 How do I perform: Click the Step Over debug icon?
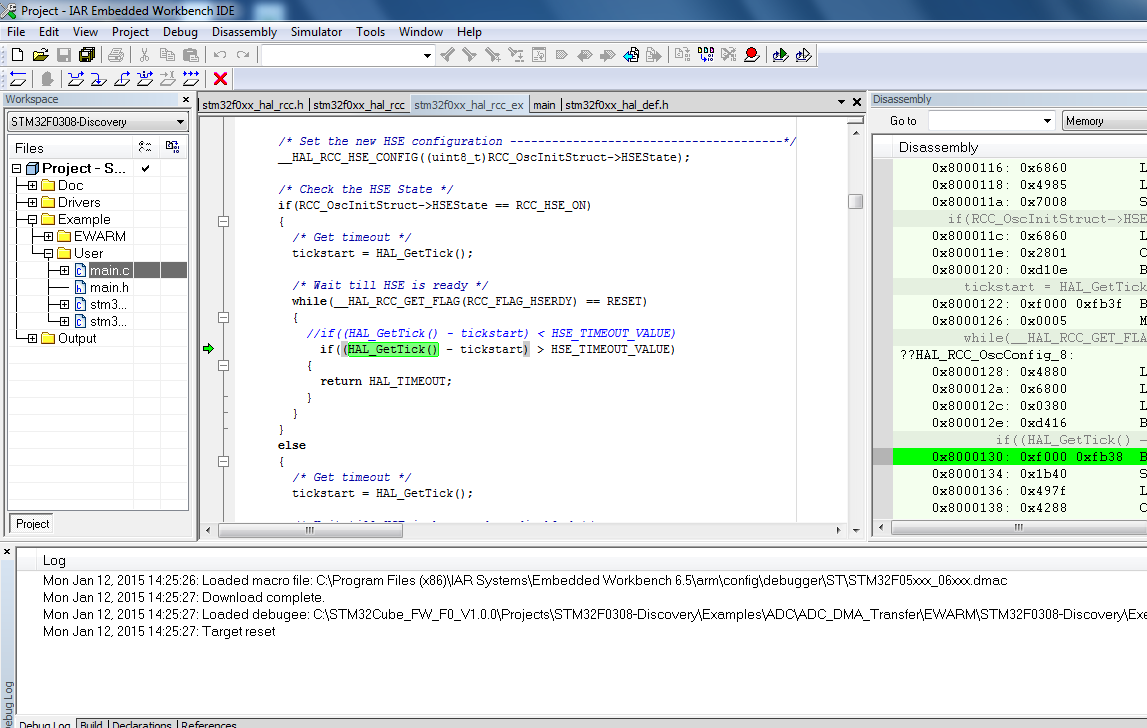75,78
